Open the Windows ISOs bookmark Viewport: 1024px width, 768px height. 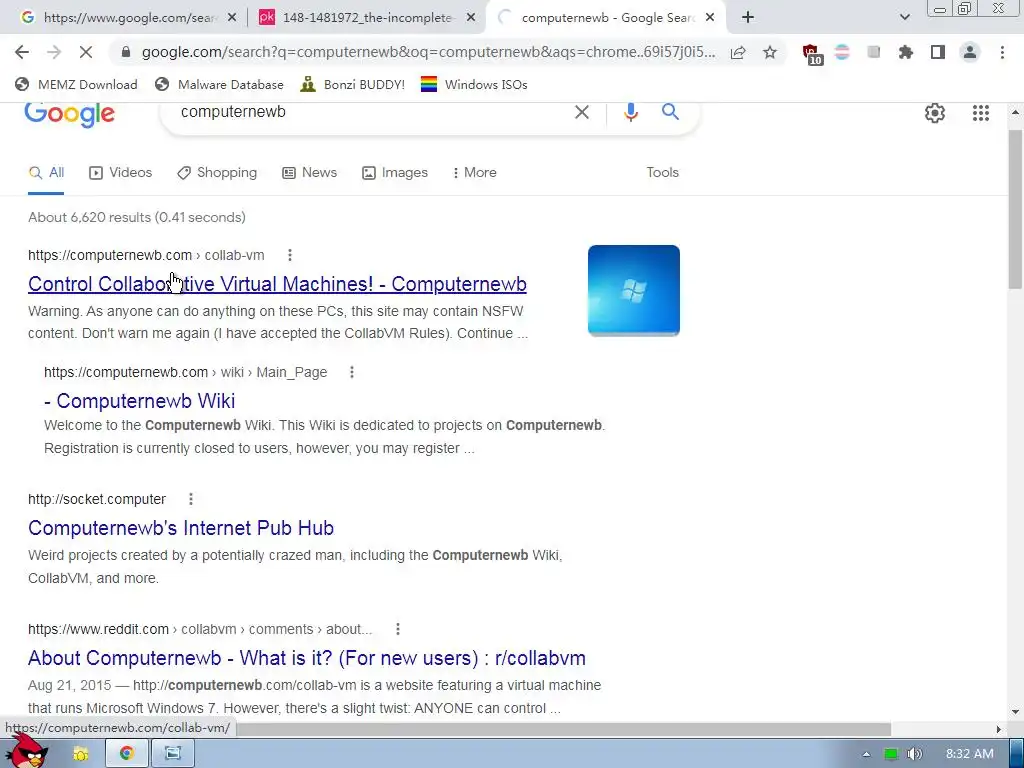(474, 84)
